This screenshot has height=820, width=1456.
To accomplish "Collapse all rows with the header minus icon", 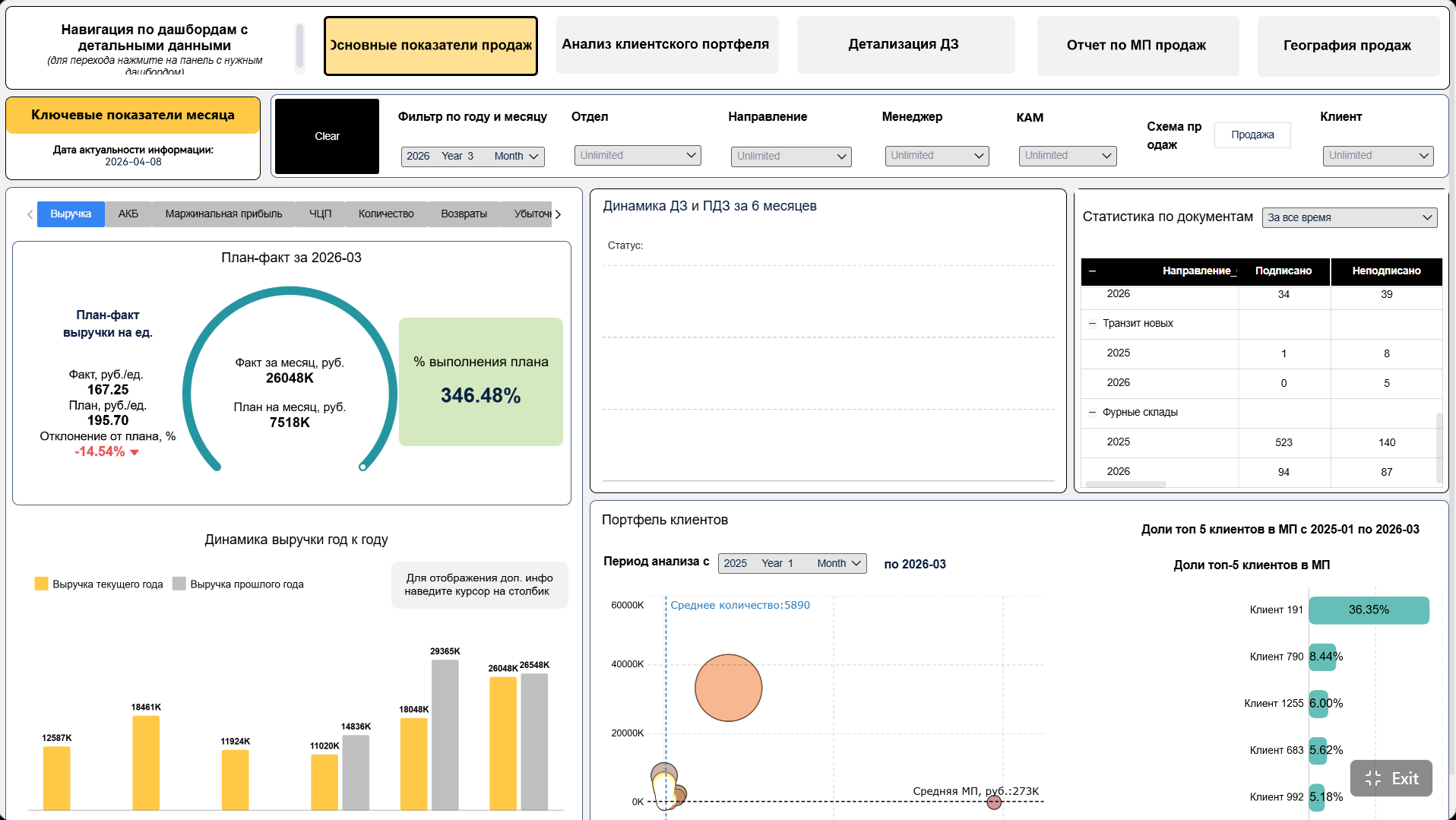I will (x=1092, y=271).
